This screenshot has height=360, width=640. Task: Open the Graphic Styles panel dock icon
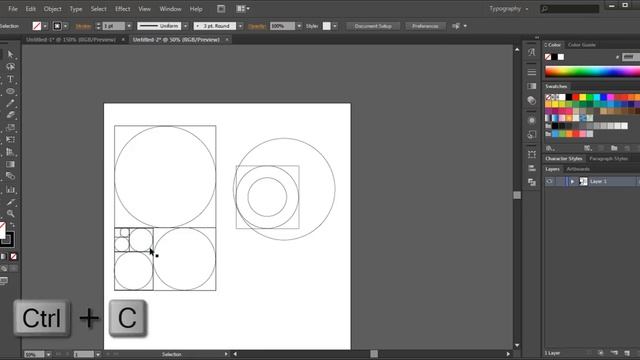pyautogui.click(x=531, y=134)
